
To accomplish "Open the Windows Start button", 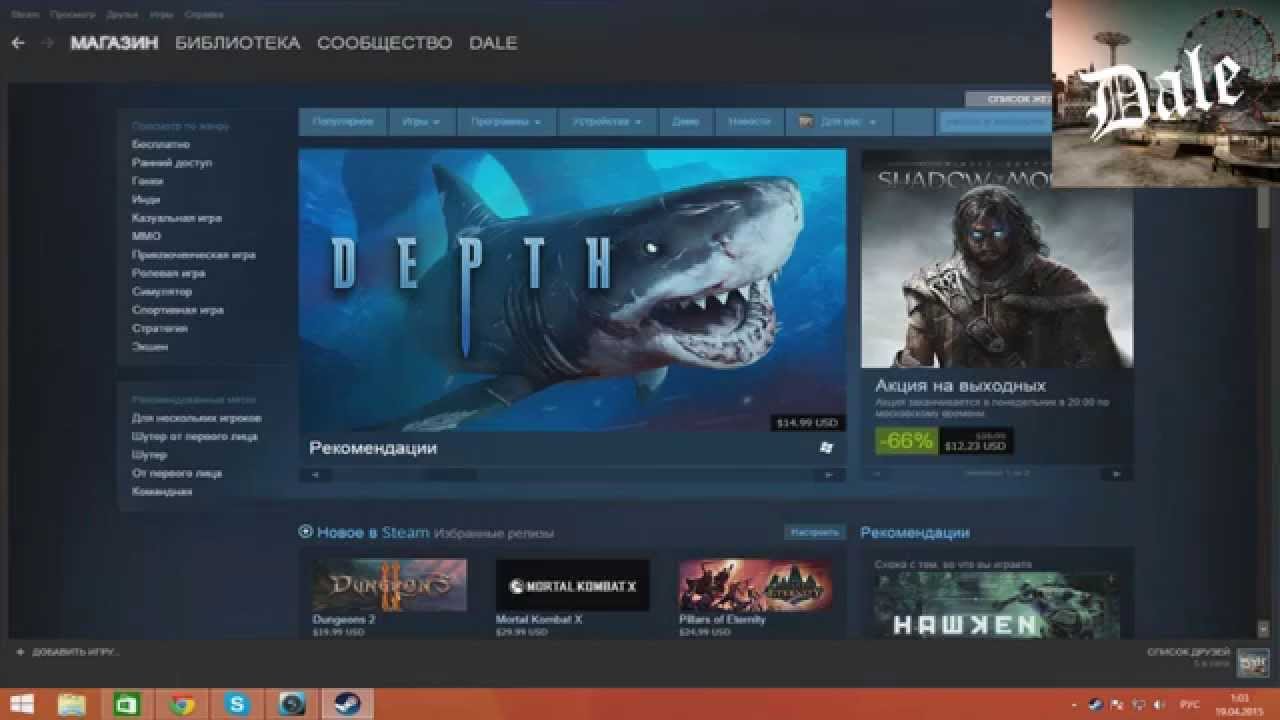I will (22, 704).
